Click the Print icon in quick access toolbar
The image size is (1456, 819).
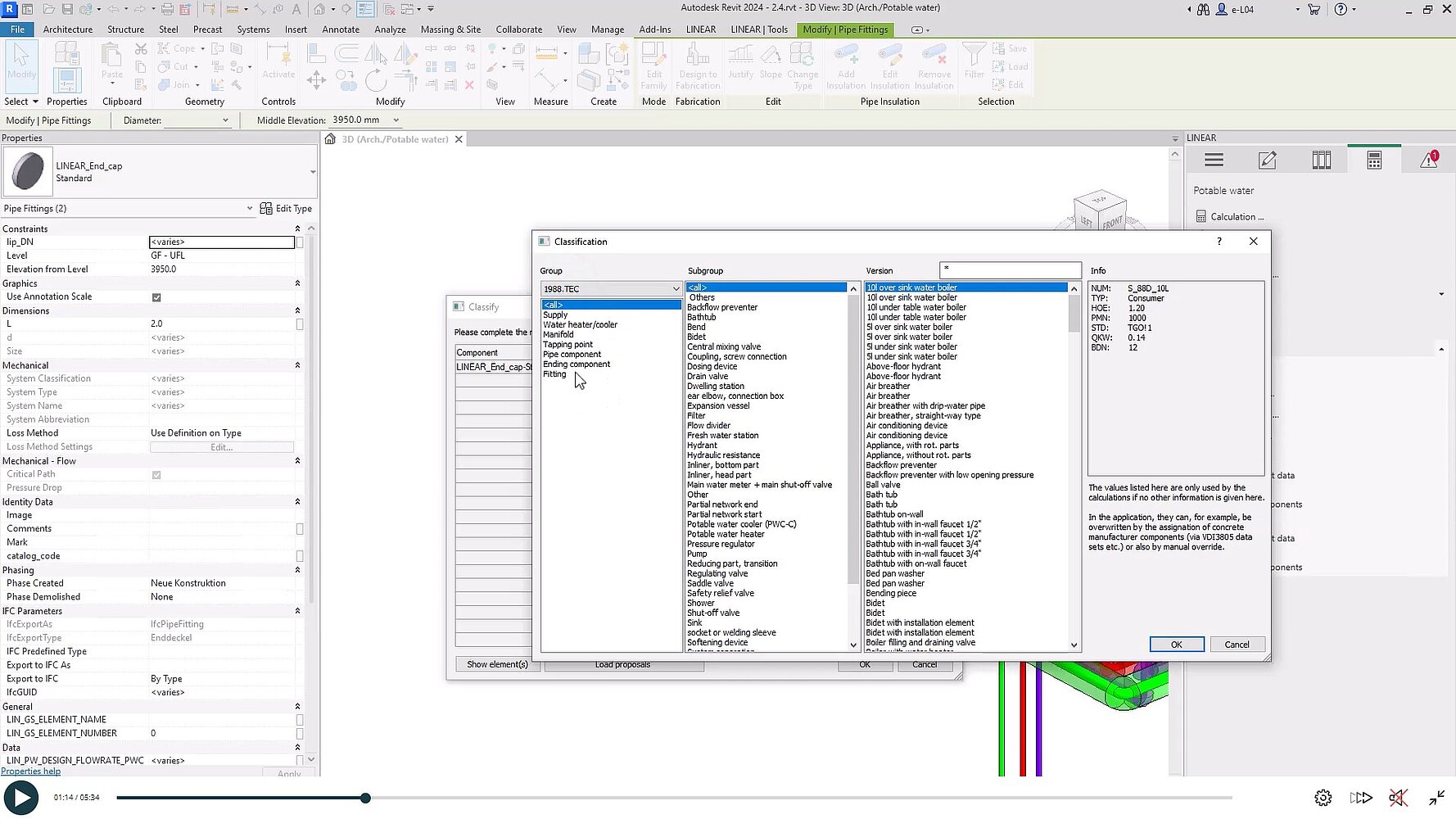pos(167,9)
